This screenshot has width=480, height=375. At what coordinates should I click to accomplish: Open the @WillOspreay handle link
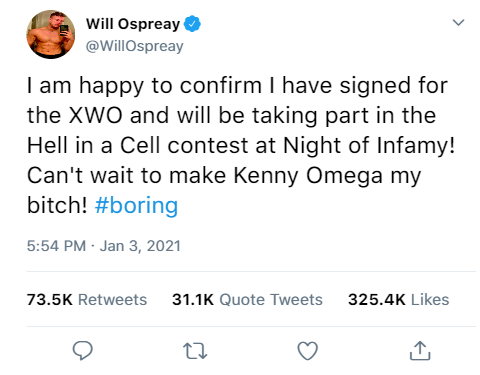(135, 46)
